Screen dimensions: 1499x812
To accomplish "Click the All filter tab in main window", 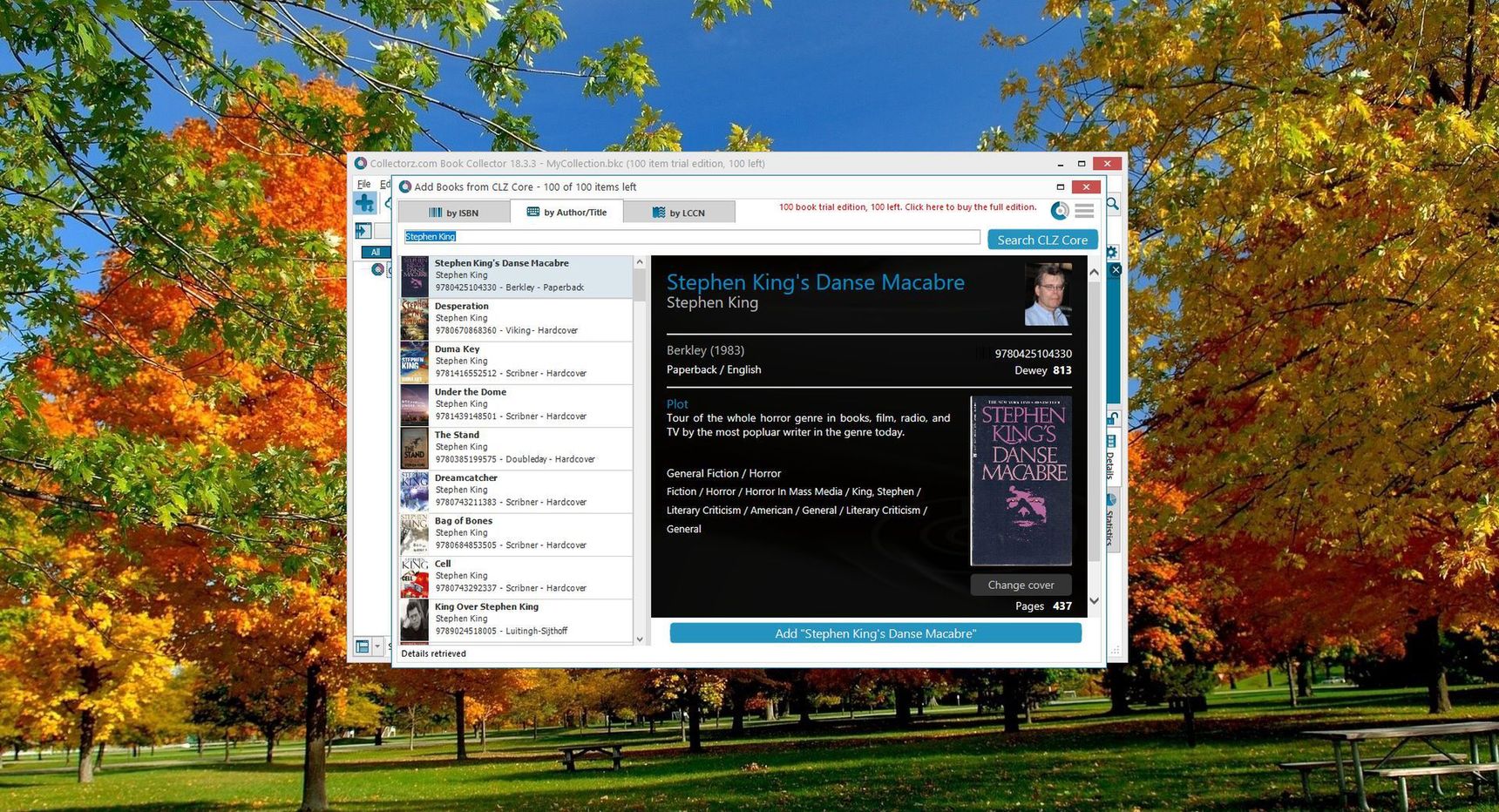I will [x=376, y=252].
